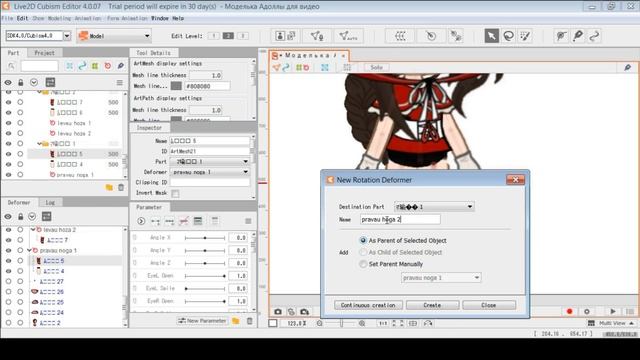
Task: Click the New Parameter button
Action: pyautogui.click(x=202, y=321)
